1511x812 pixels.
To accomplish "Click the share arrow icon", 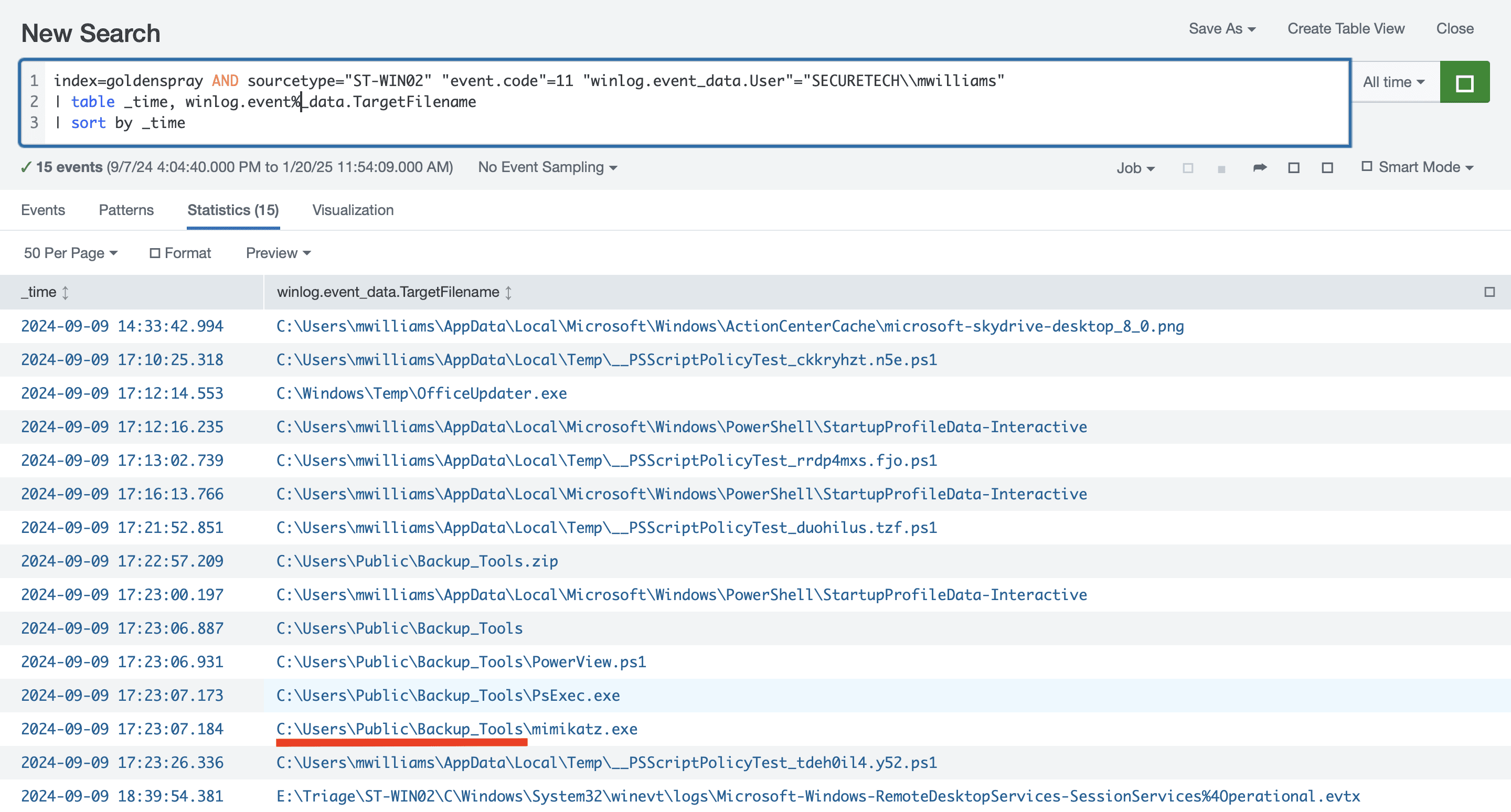I will point(1259,168).
